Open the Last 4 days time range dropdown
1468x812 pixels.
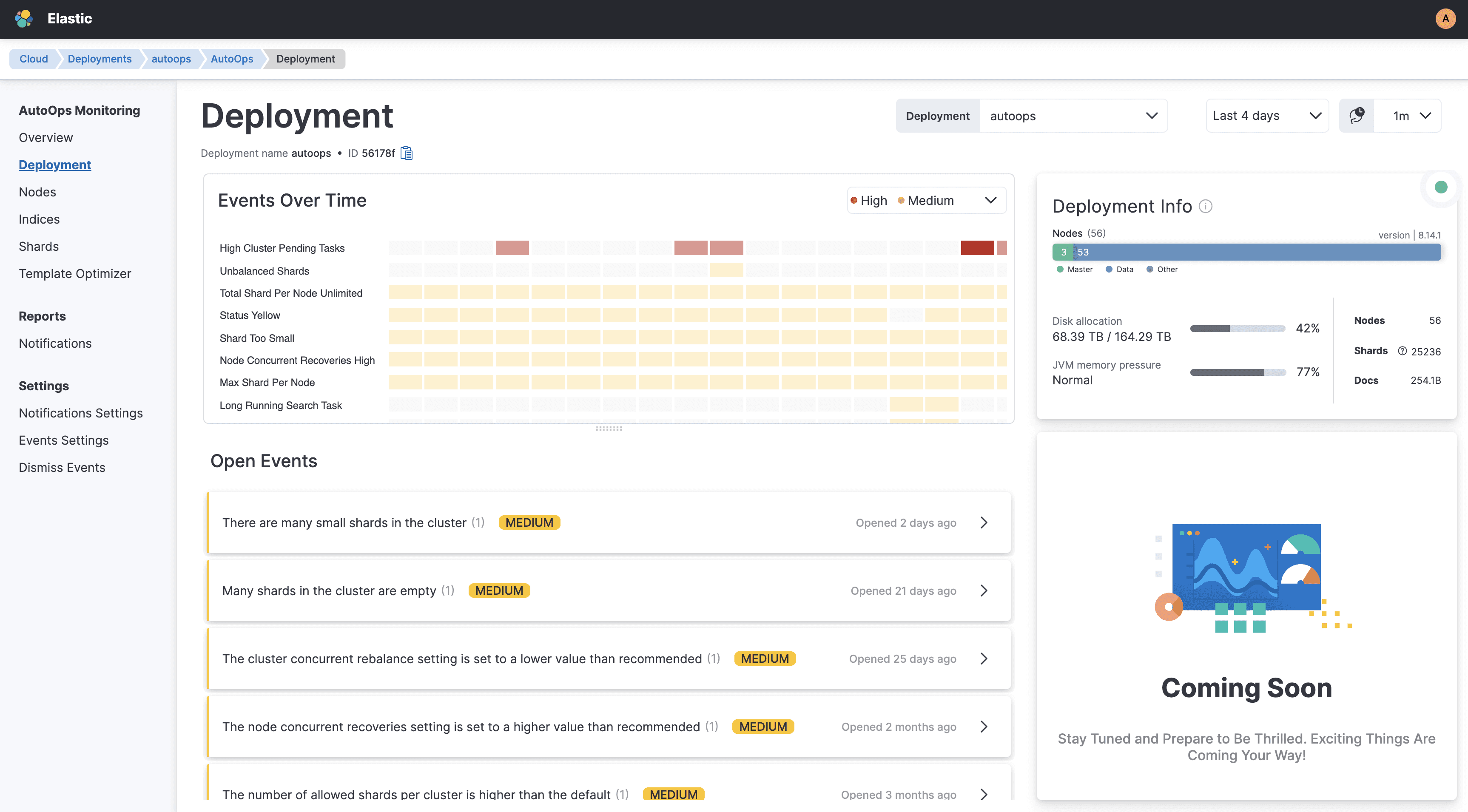tap(1267, 116)
